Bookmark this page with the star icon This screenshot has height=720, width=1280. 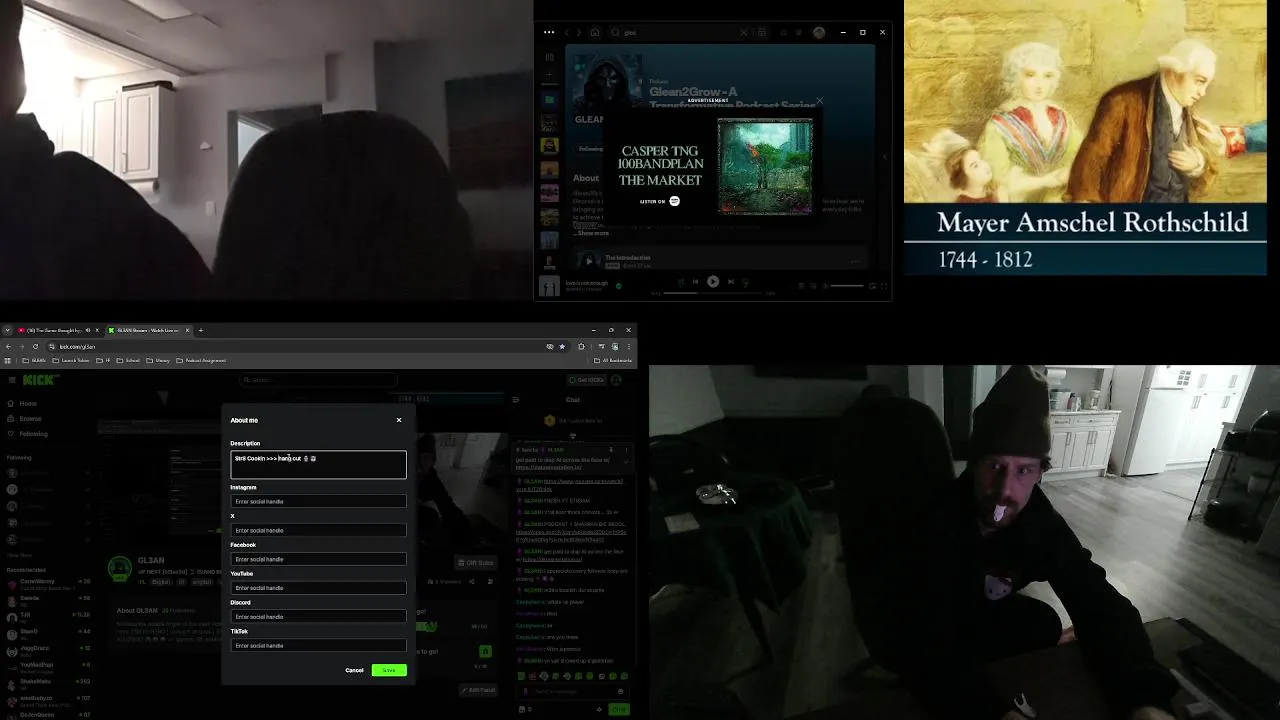coord(562,346)
